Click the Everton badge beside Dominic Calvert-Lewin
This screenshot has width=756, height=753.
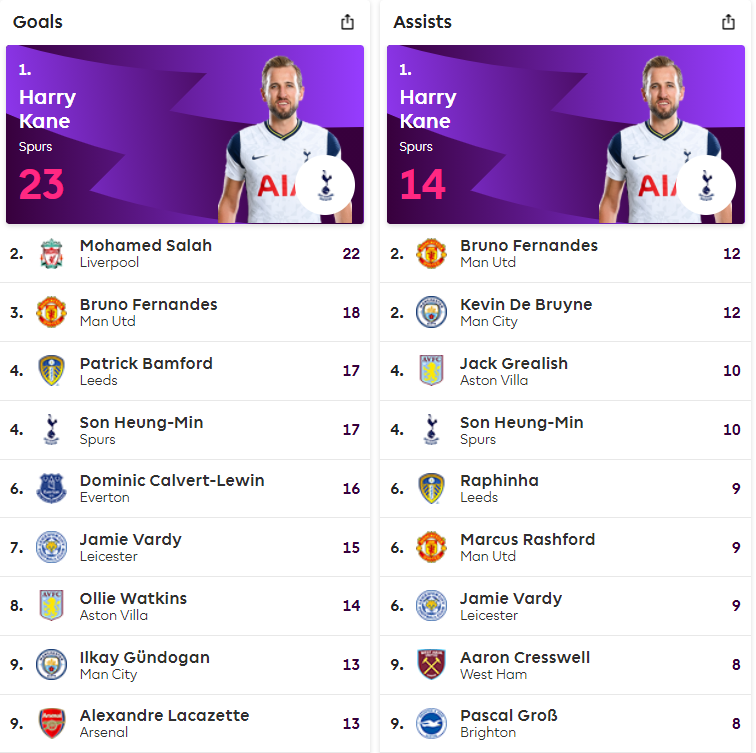52,488
